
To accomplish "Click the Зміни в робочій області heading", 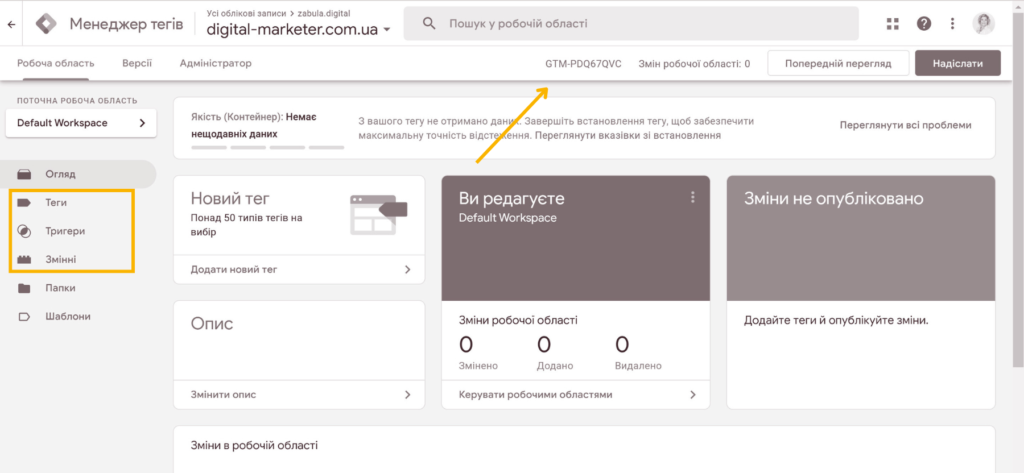I will pos(254,446).
